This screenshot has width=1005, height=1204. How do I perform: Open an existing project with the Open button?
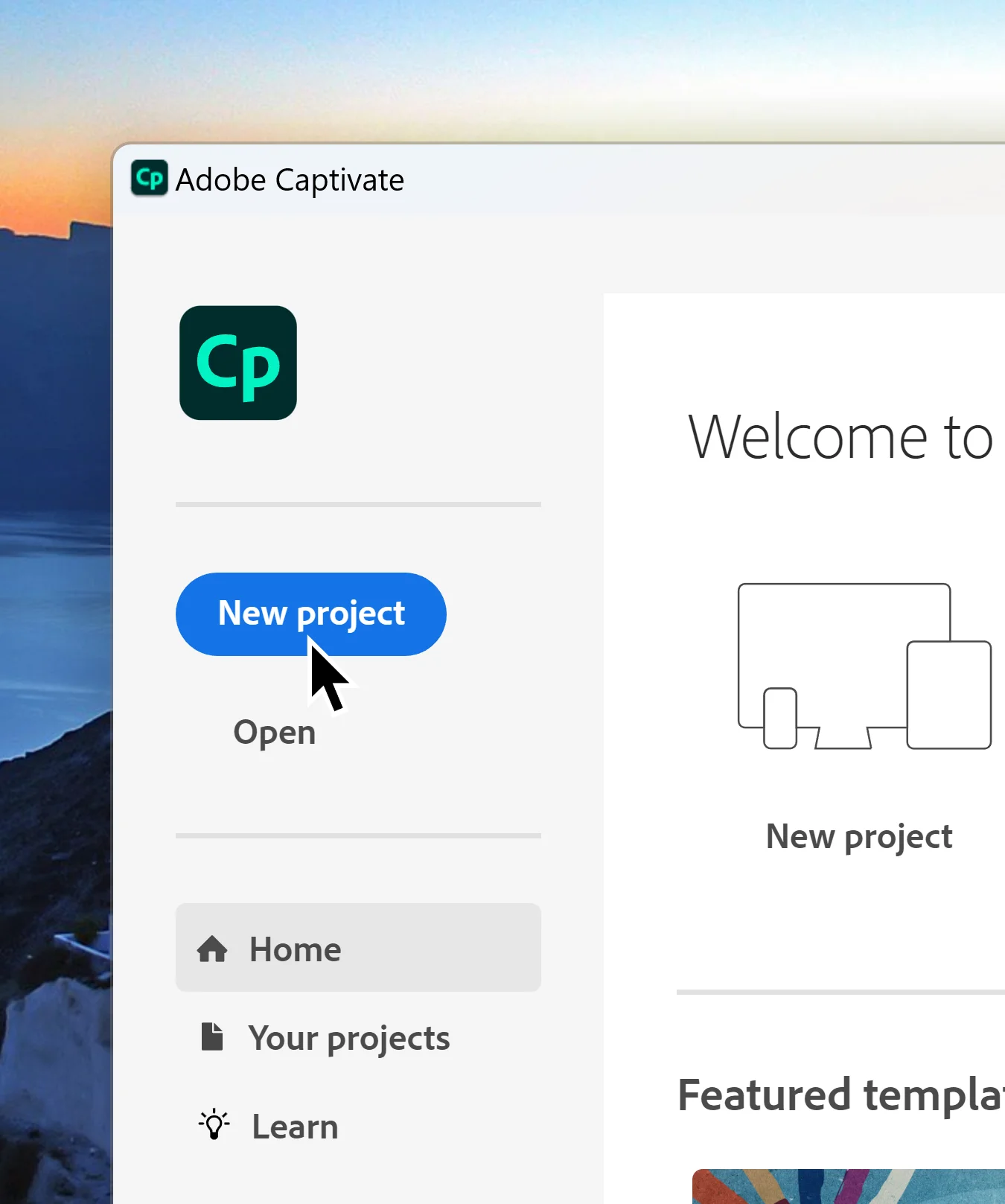275,733
